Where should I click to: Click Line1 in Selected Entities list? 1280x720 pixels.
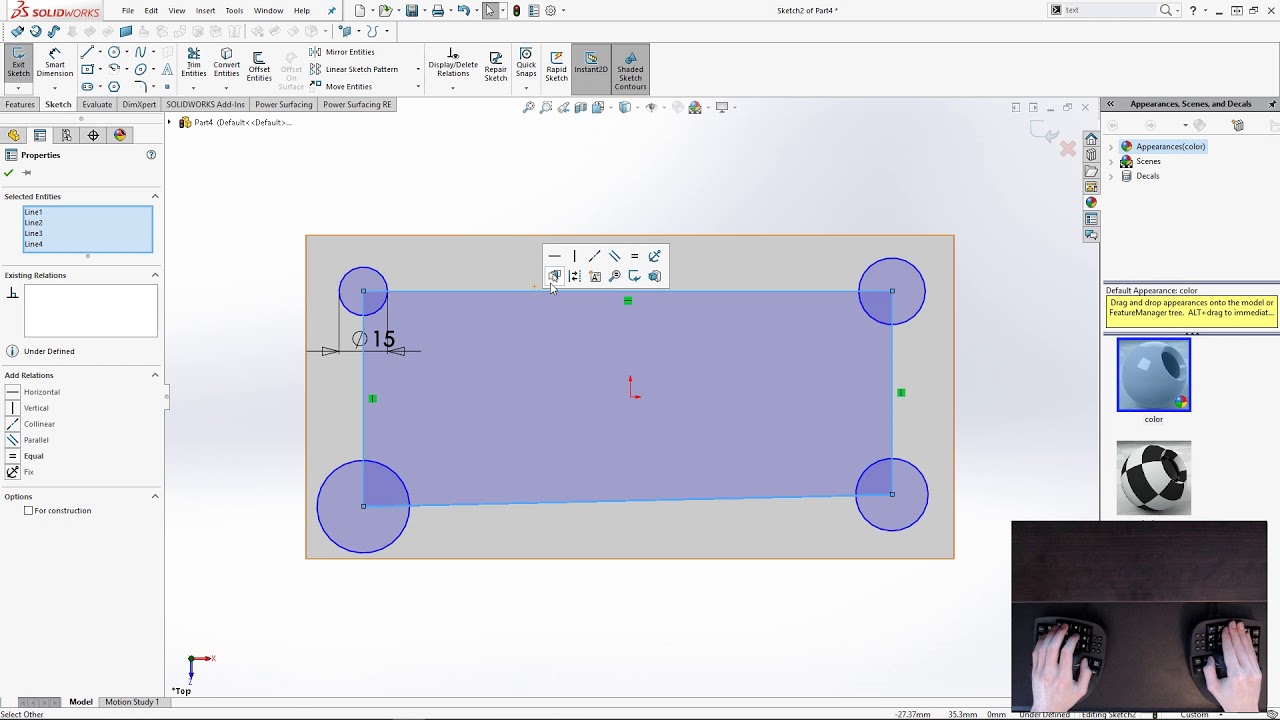pos(33,212)
